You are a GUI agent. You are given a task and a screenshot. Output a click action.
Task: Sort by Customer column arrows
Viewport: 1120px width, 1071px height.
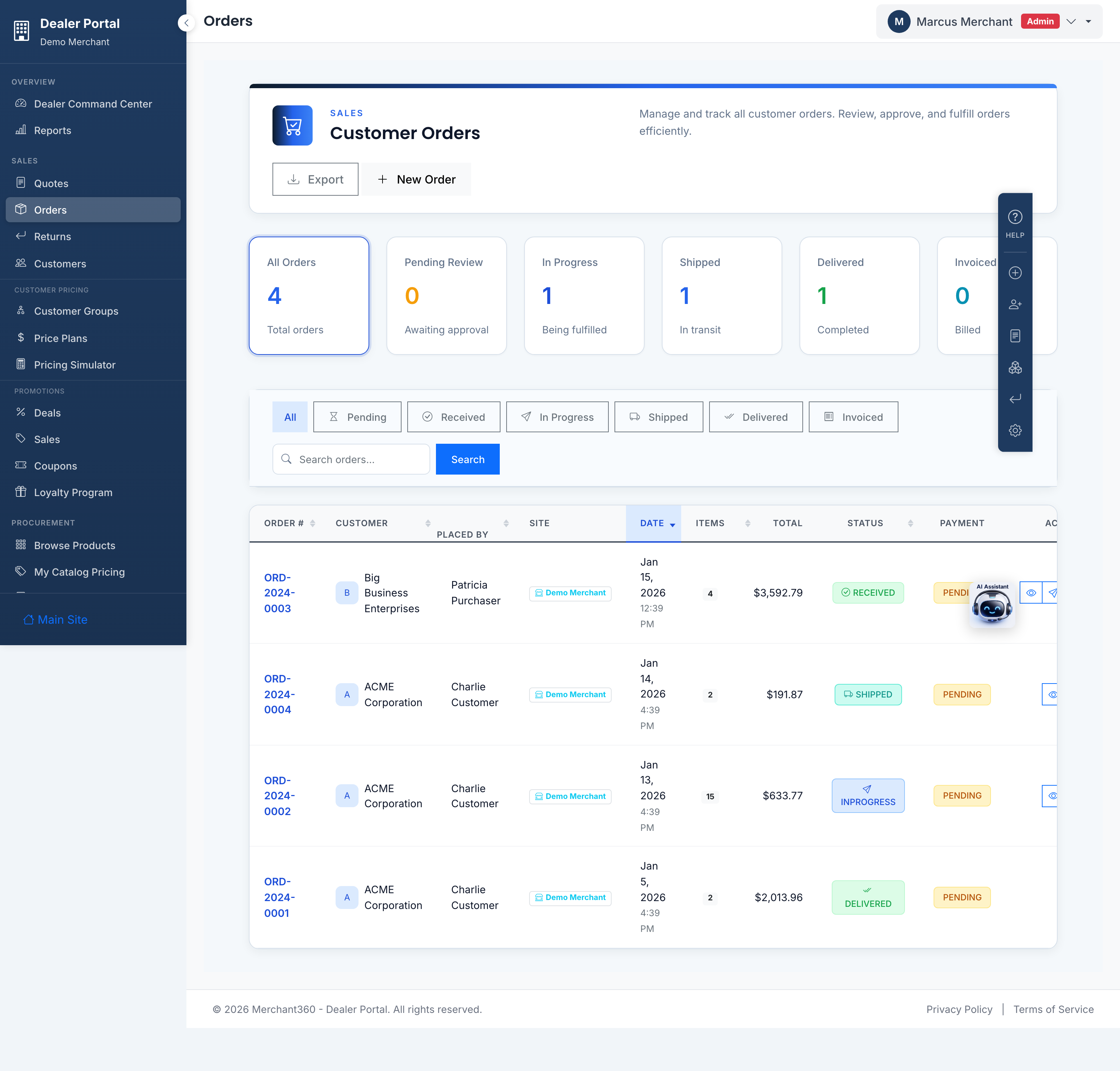[428, 523]
